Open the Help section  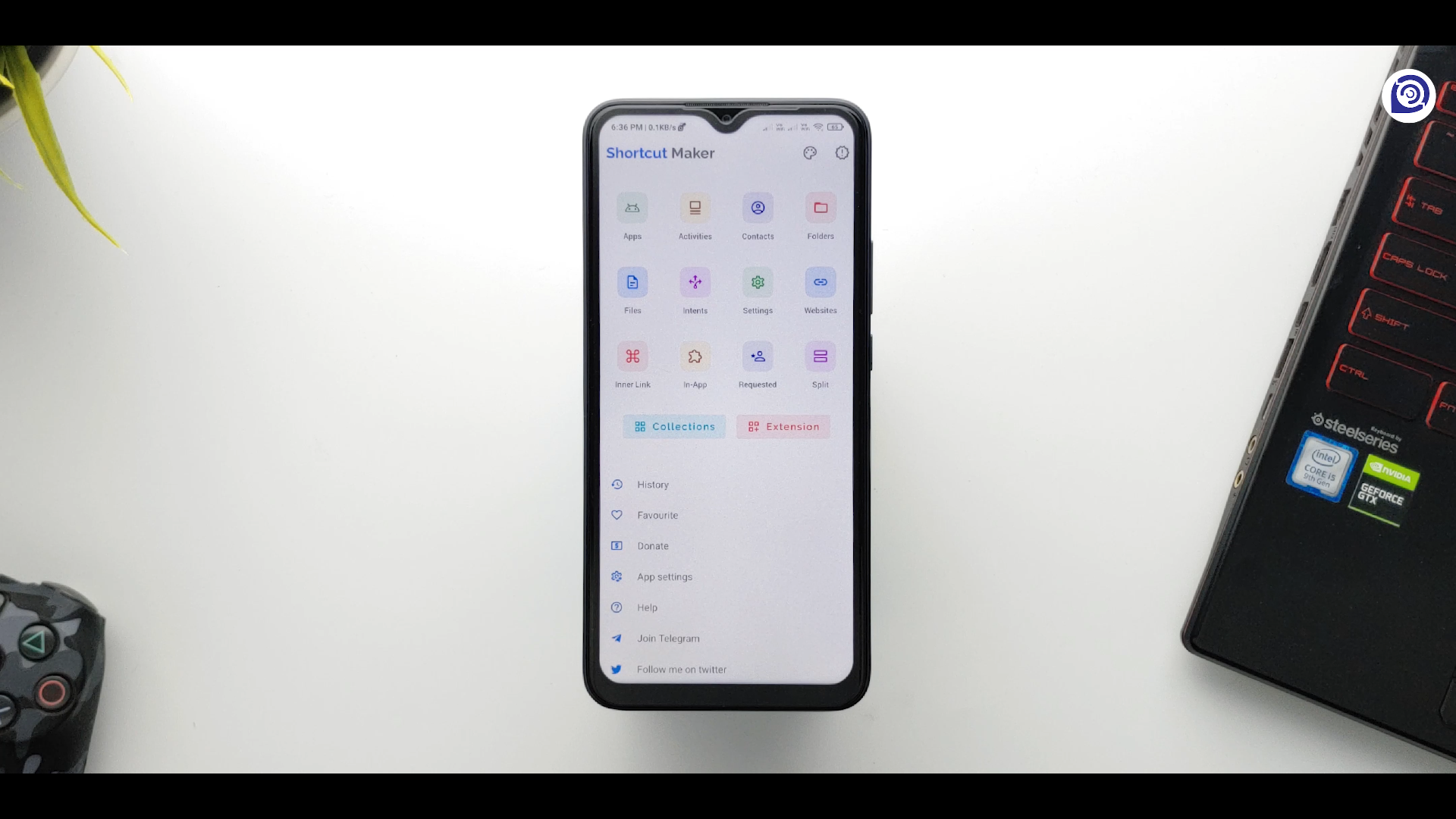[648, 607]
